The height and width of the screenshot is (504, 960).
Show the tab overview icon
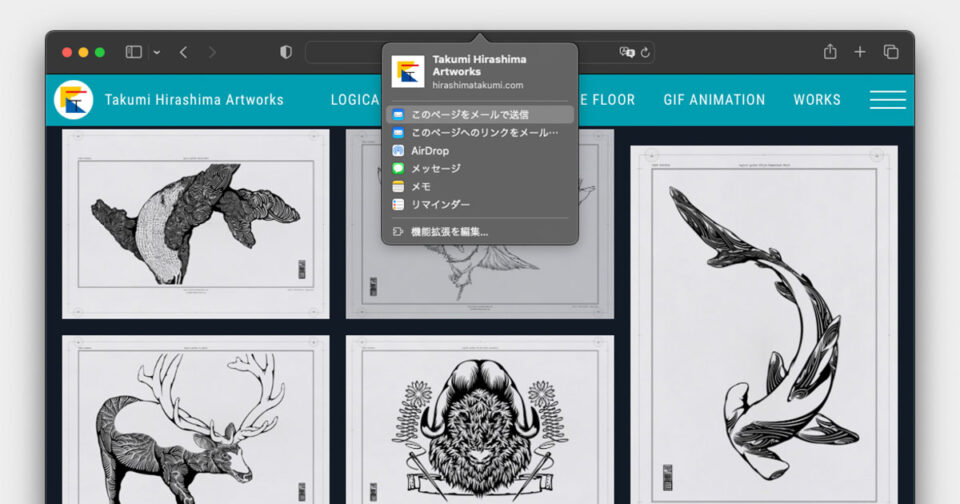(890, 52)
